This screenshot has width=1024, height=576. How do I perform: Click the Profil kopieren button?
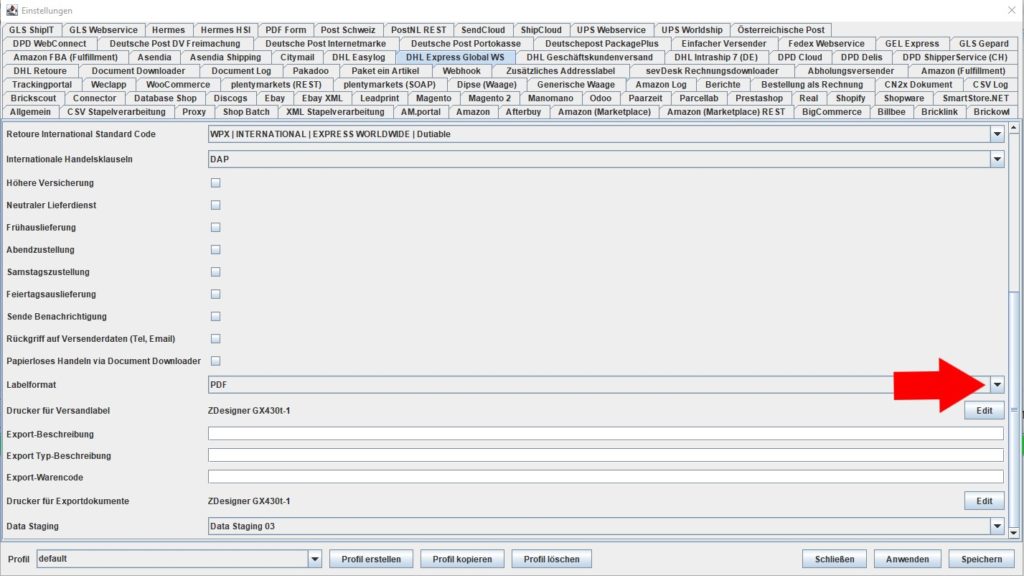point(462,559)
